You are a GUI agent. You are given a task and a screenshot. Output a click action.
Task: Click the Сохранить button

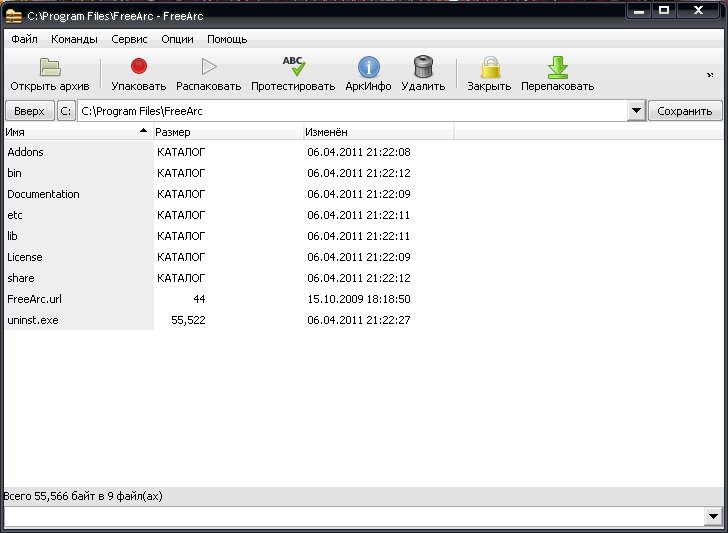(685, 111)
